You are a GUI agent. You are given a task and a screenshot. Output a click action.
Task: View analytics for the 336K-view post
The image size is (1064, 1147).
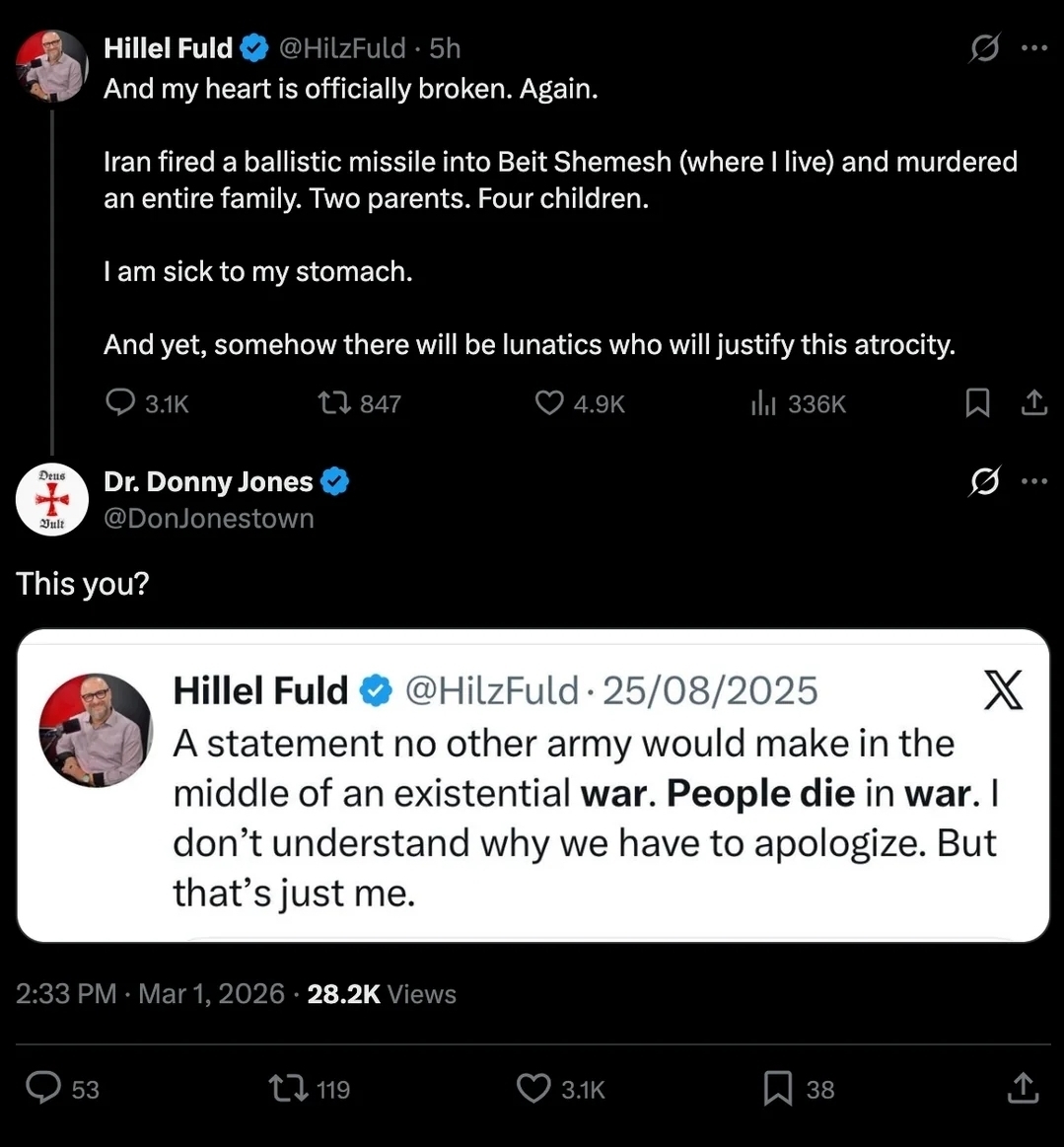(764, 403)
